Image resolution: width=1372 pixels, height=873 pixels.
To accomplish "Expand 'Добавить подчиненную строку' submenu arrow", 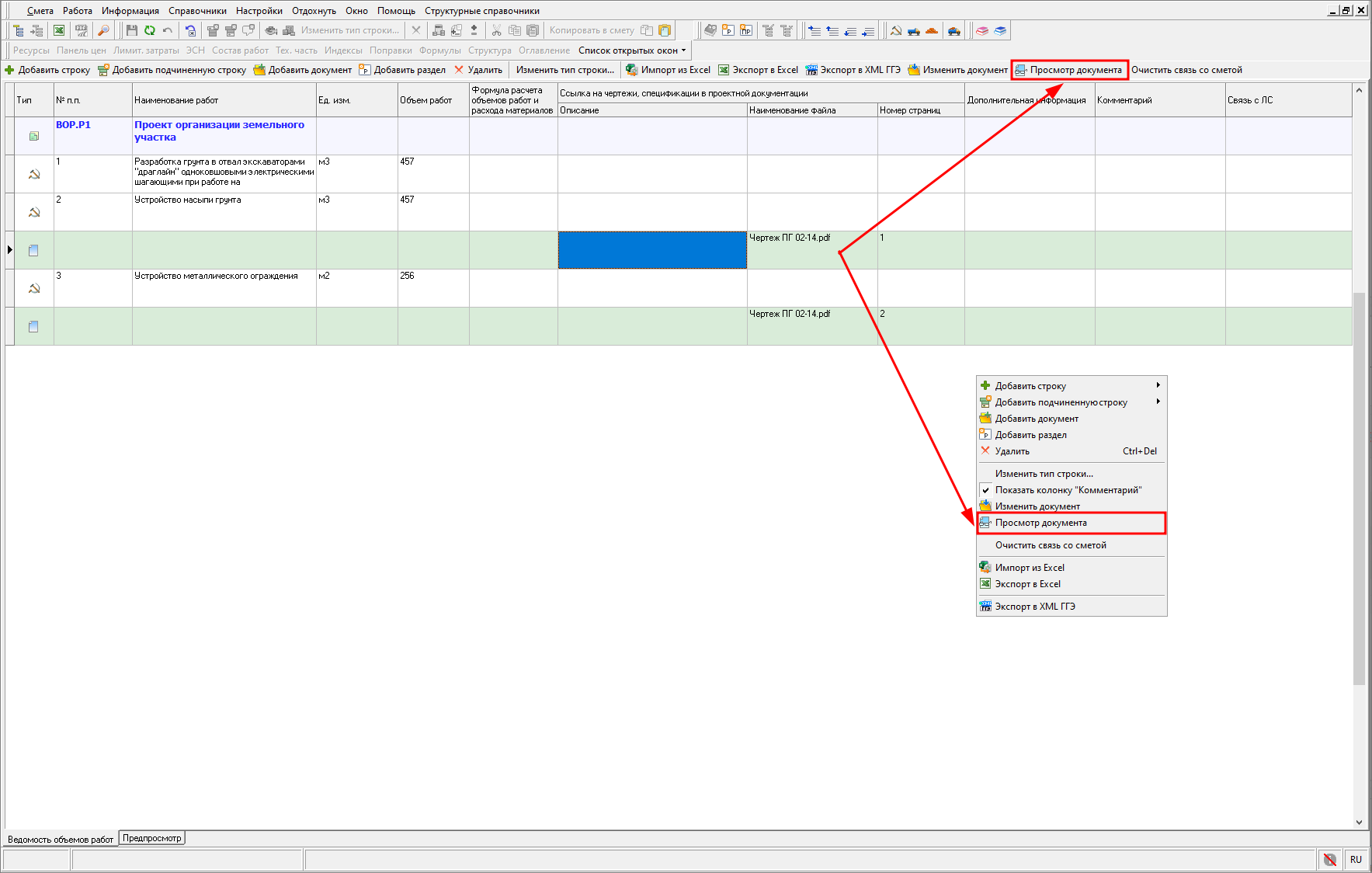I will pyautogui.click(x=1158, y=402).
